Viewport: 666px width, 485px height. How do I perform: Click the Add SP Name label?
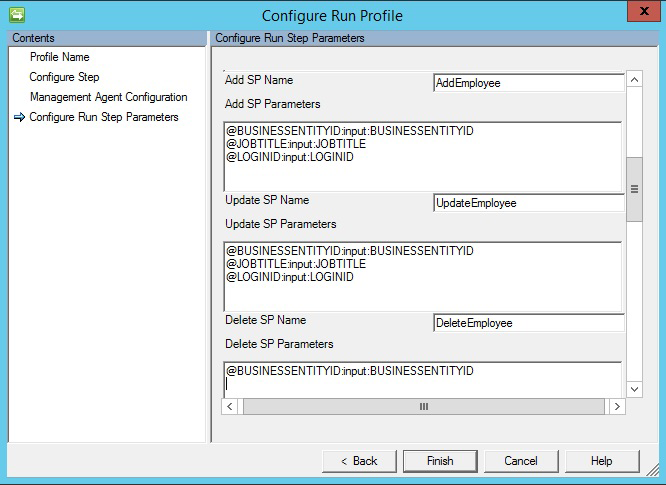(x=259, y=80)
